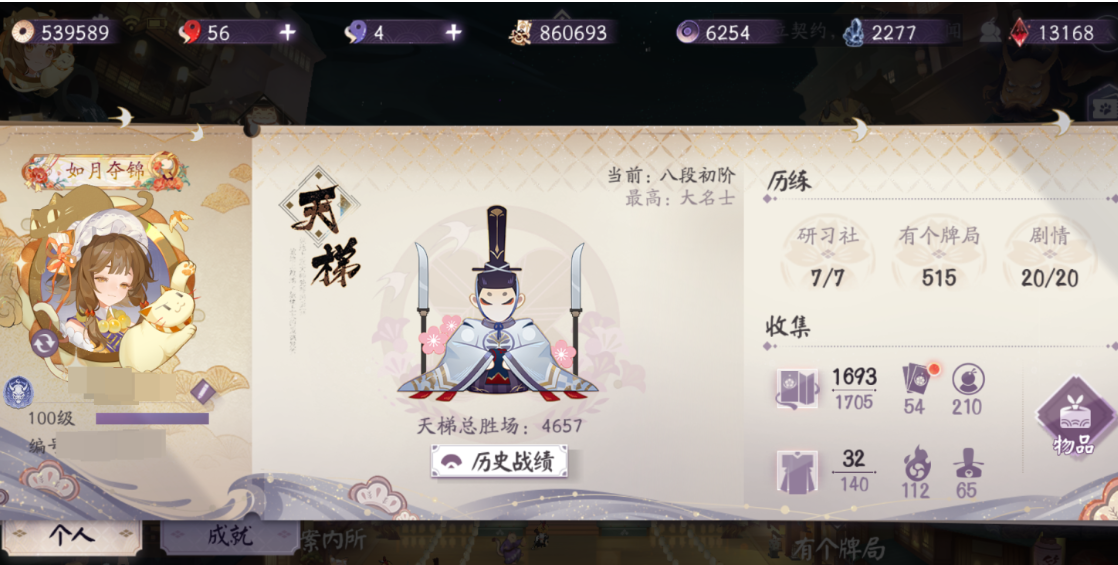Screen dimensions: 1118x565
Task: Switch to the 成就 tab
Action: click(x=230, y=536)
